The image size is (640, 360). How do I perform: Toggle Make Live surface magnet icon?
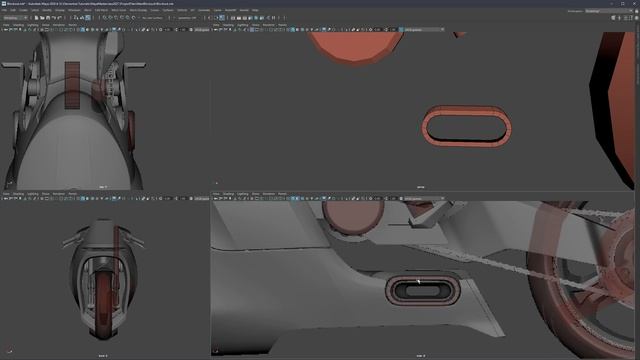pos(133,18)
